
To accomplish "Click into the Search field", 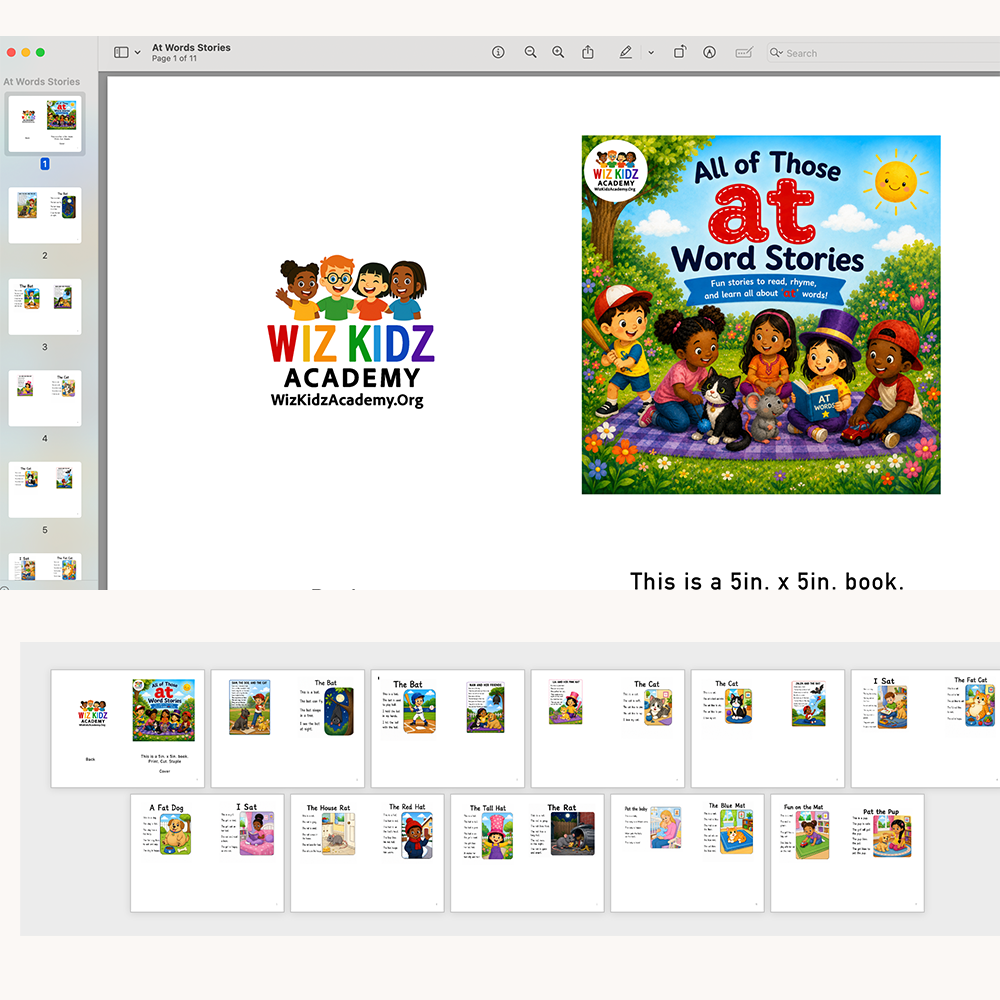I will click(886, 53).
